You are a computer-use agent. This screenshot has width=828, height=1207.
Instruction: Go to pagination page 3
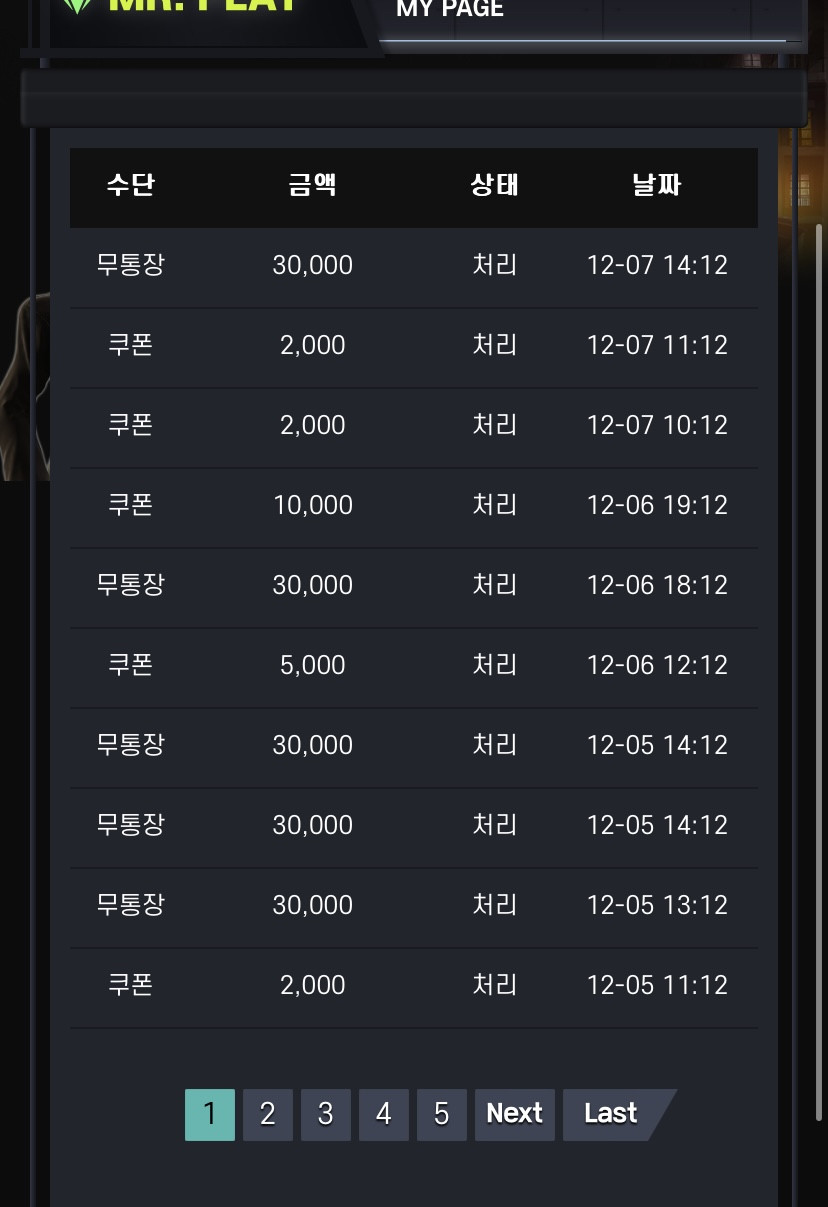326,1114
